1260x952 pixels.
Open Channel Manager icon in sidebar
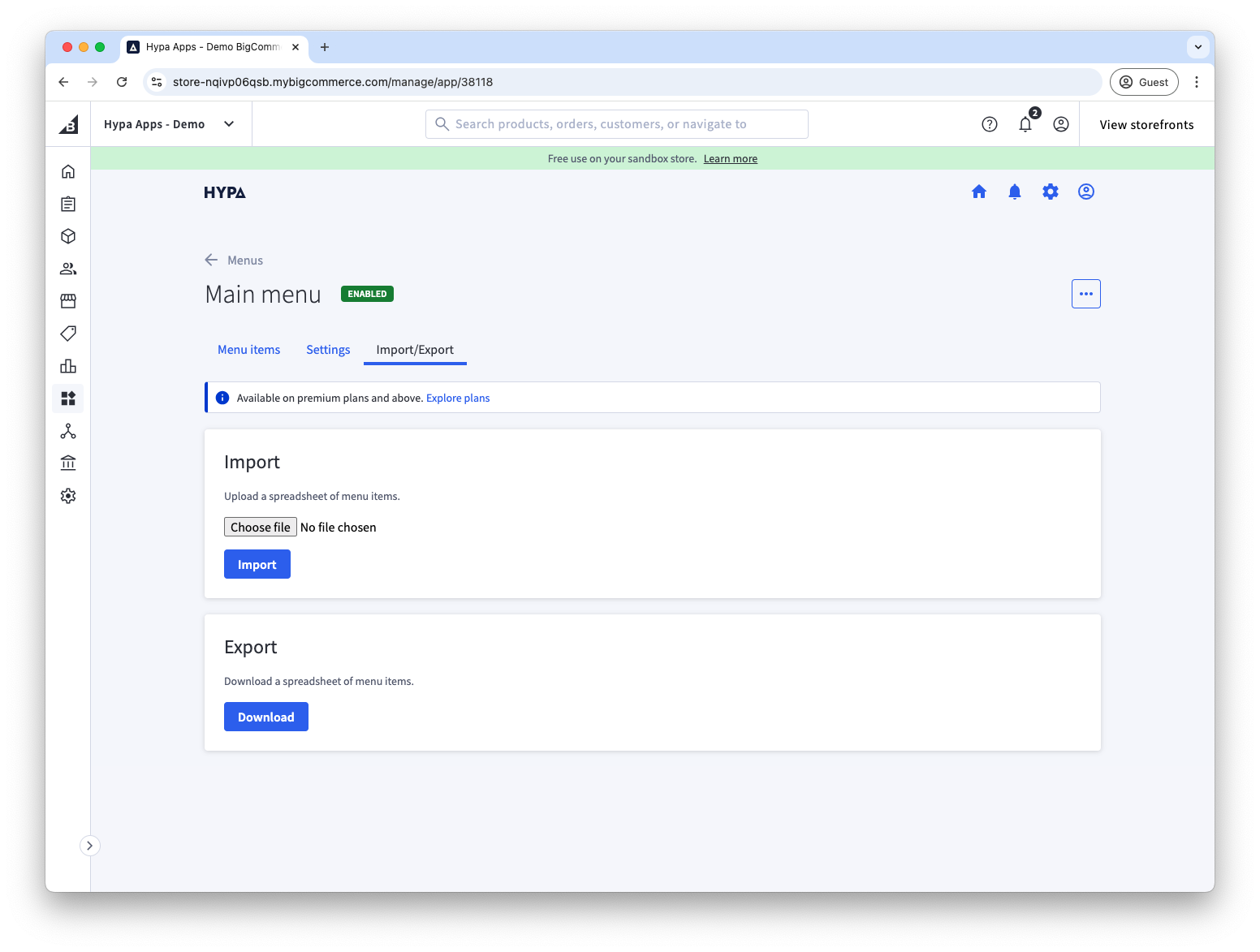tap(68, 431)
